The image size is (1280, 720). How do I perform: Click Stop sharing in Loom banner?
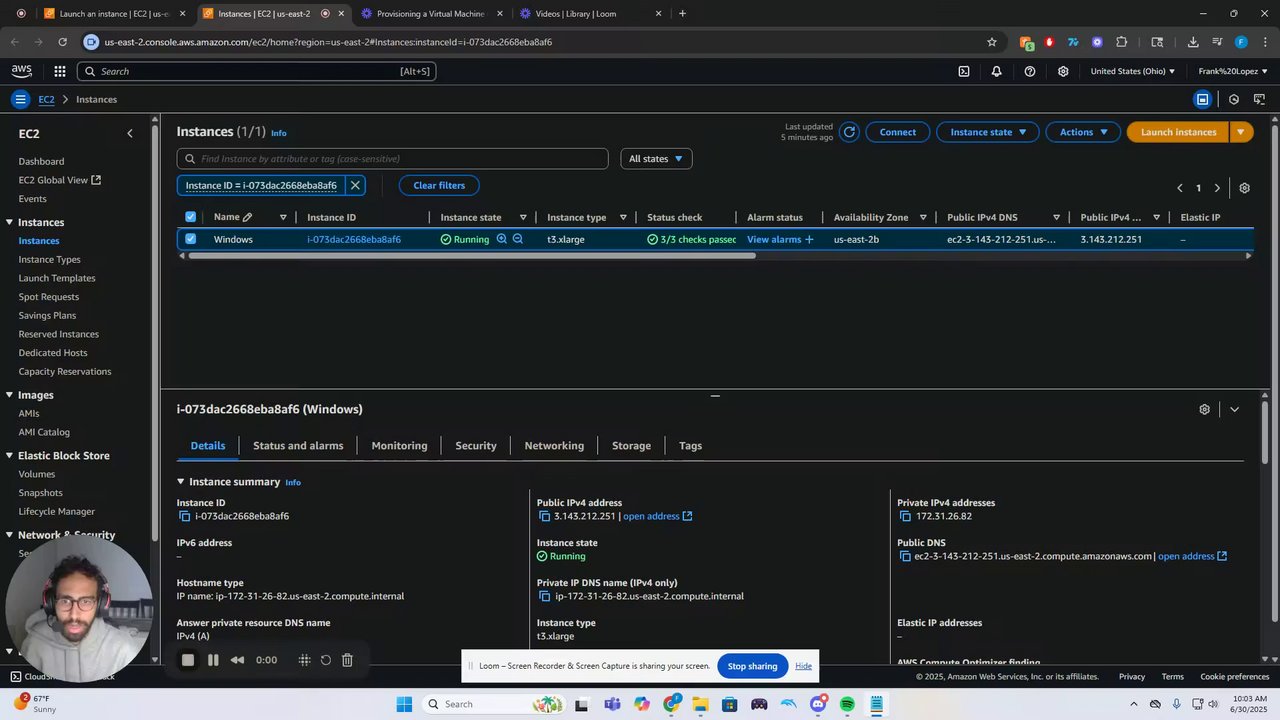click(752, 666)
